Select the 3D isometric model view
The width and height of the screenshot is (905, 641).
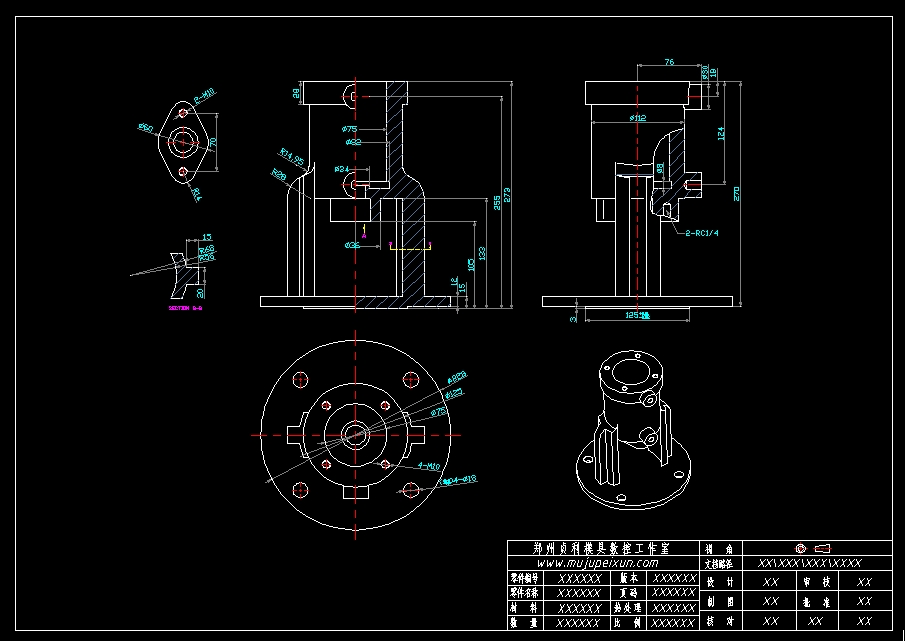pos(628,428)
